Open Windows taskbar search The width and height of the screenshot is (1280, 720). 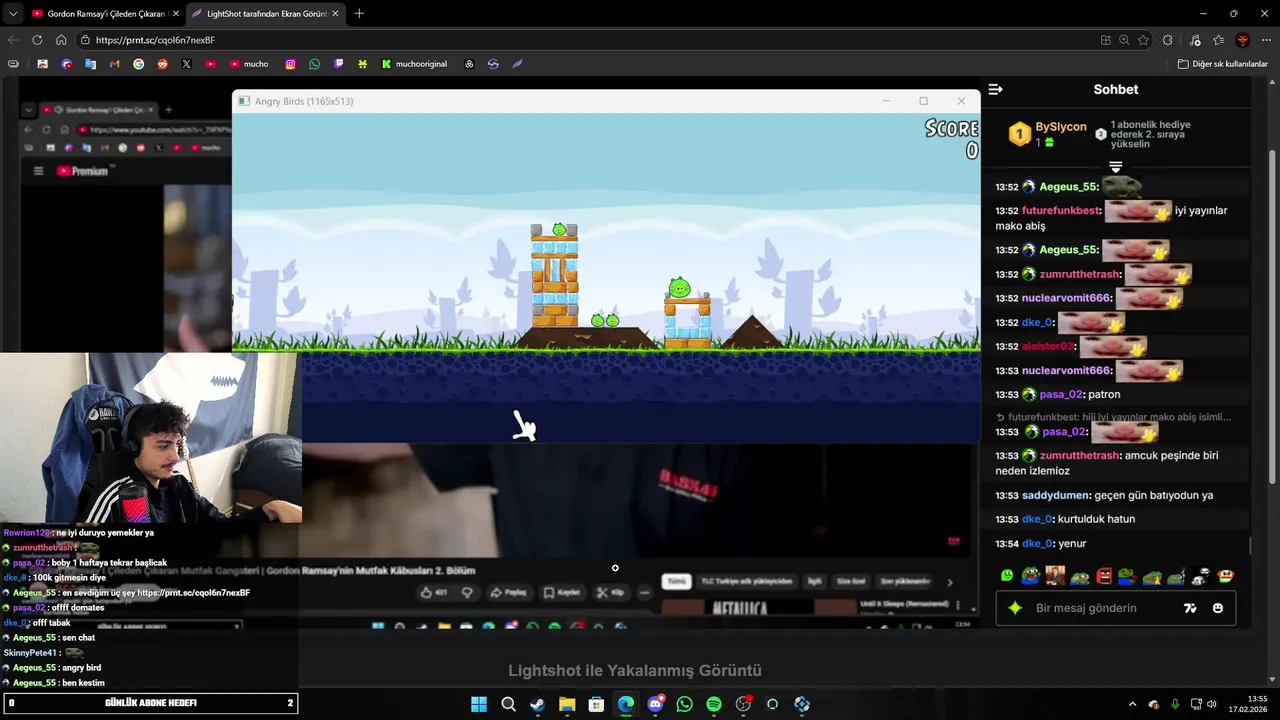(508, 704)
